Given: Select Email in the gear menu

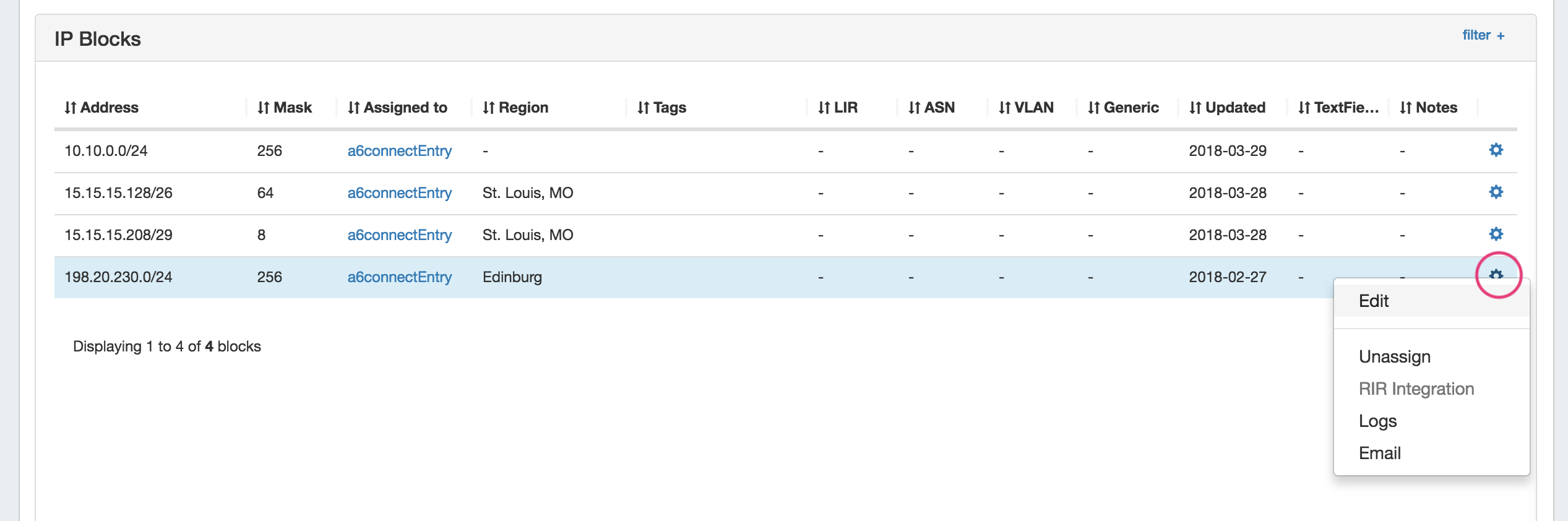Looking at the screenshot, I should click(1379, 454).
